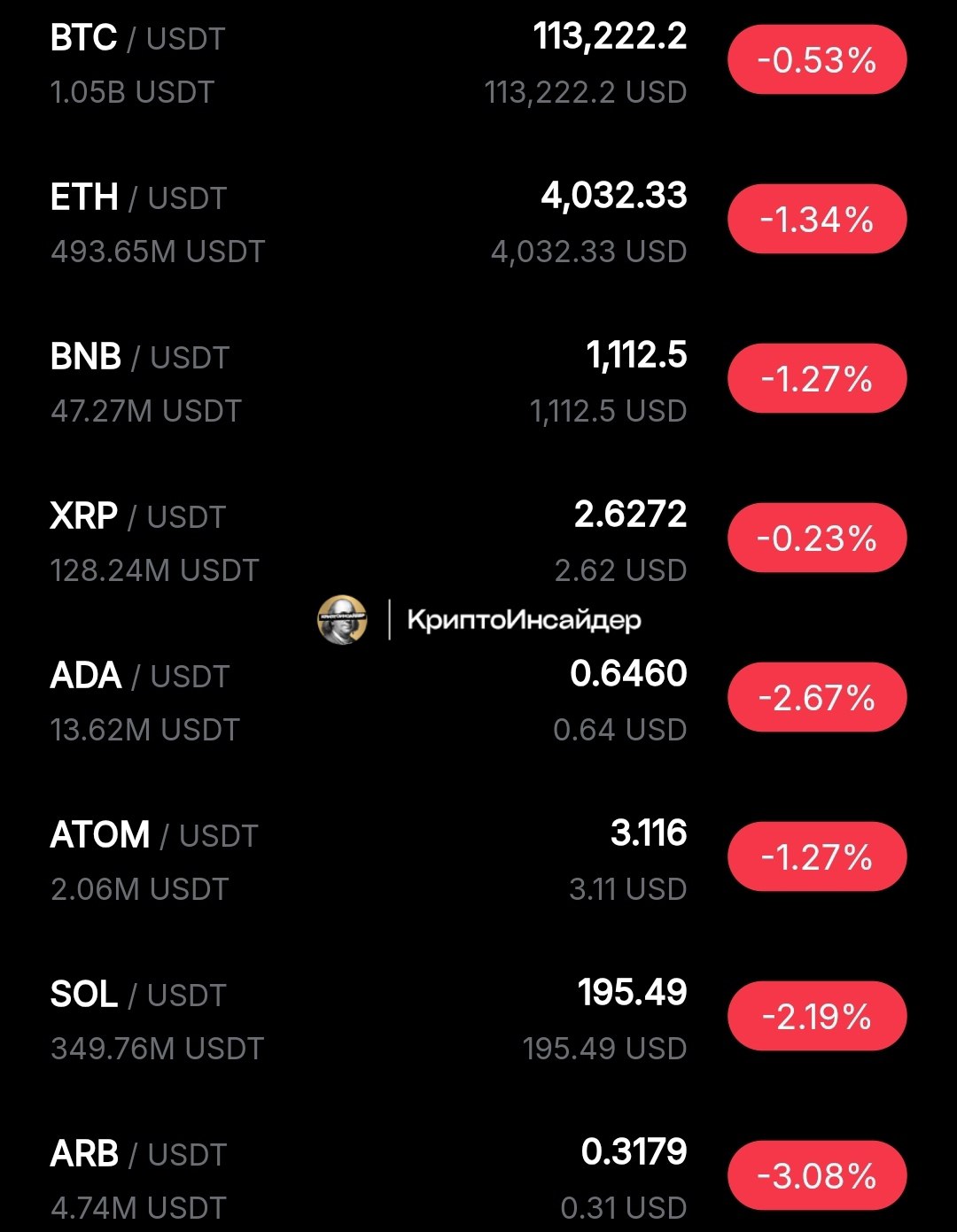957x1232 pixels.
Task: Tap the XRP -0.23% change badge
Action: (817, 539)
